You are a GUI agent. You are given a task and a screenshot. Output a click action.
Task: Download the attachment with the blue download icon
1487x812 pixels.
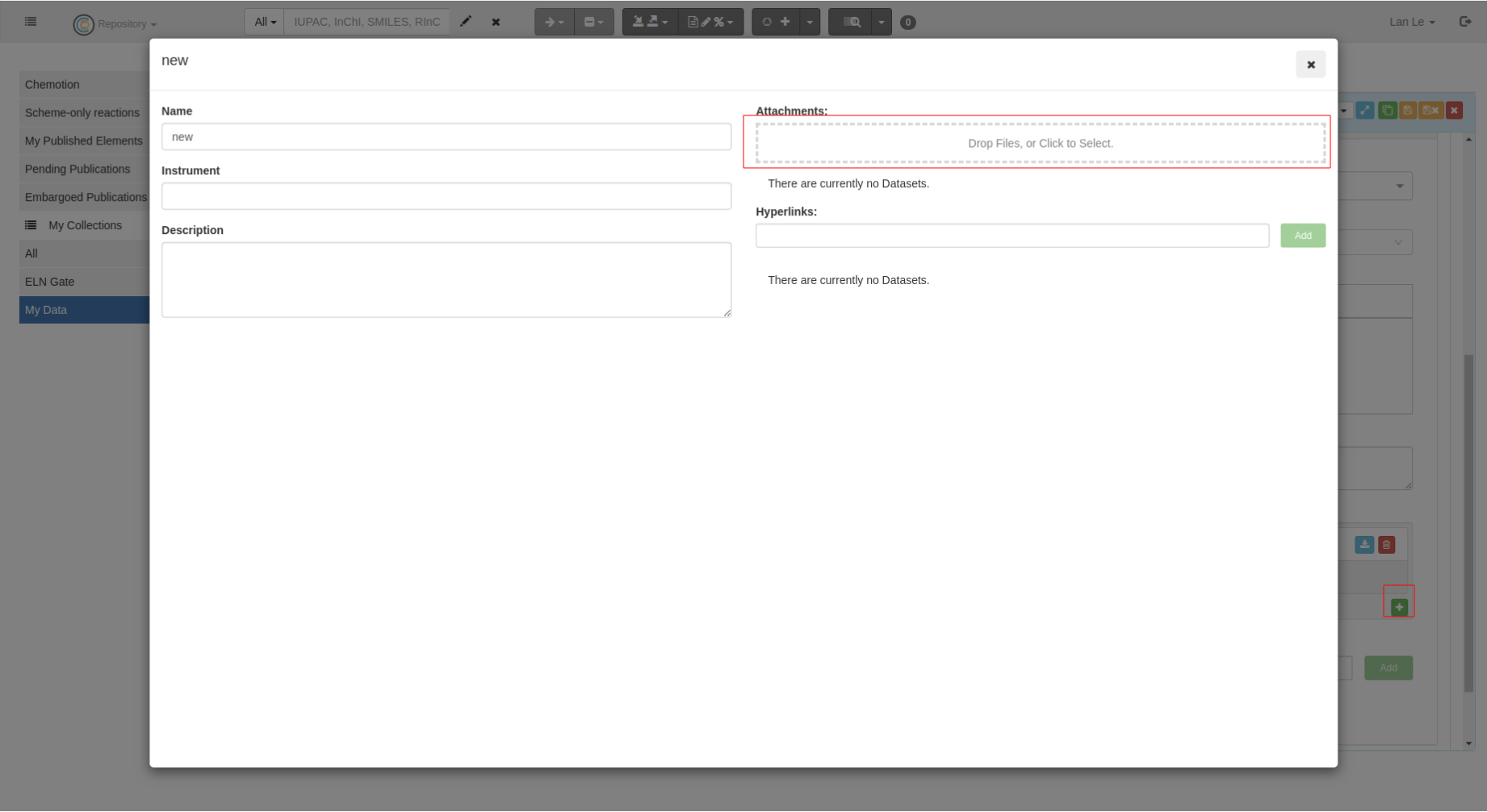(x=1364, y=545)
